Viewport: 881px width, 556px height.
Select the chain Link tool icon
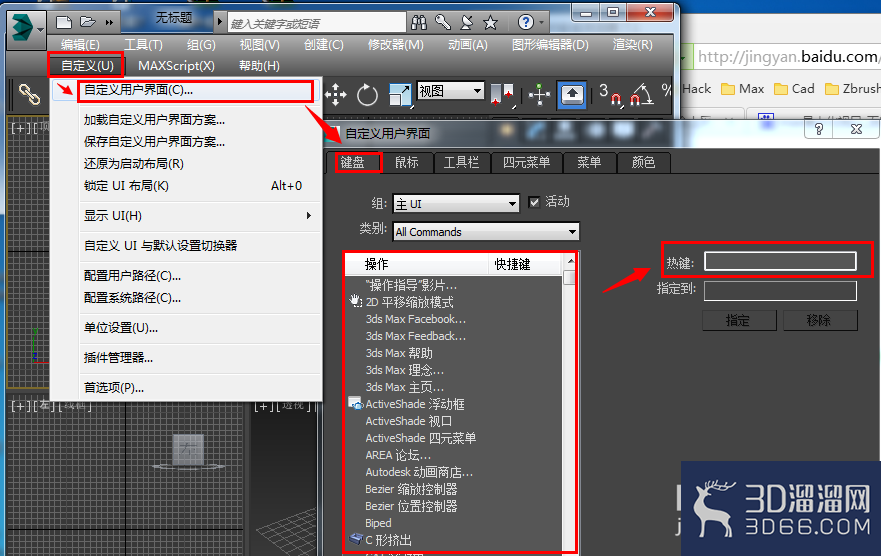(29, 94)
